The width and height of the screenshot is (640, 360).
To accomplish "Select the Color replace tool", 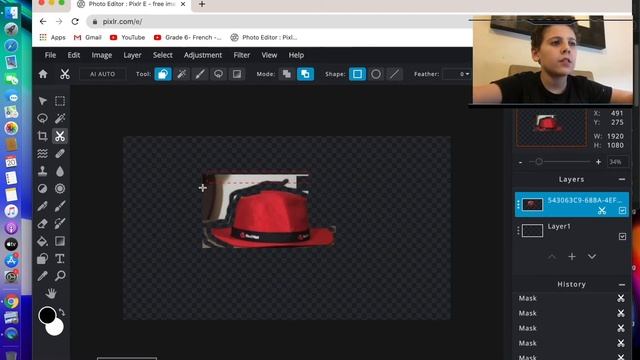I will point(60,224).
